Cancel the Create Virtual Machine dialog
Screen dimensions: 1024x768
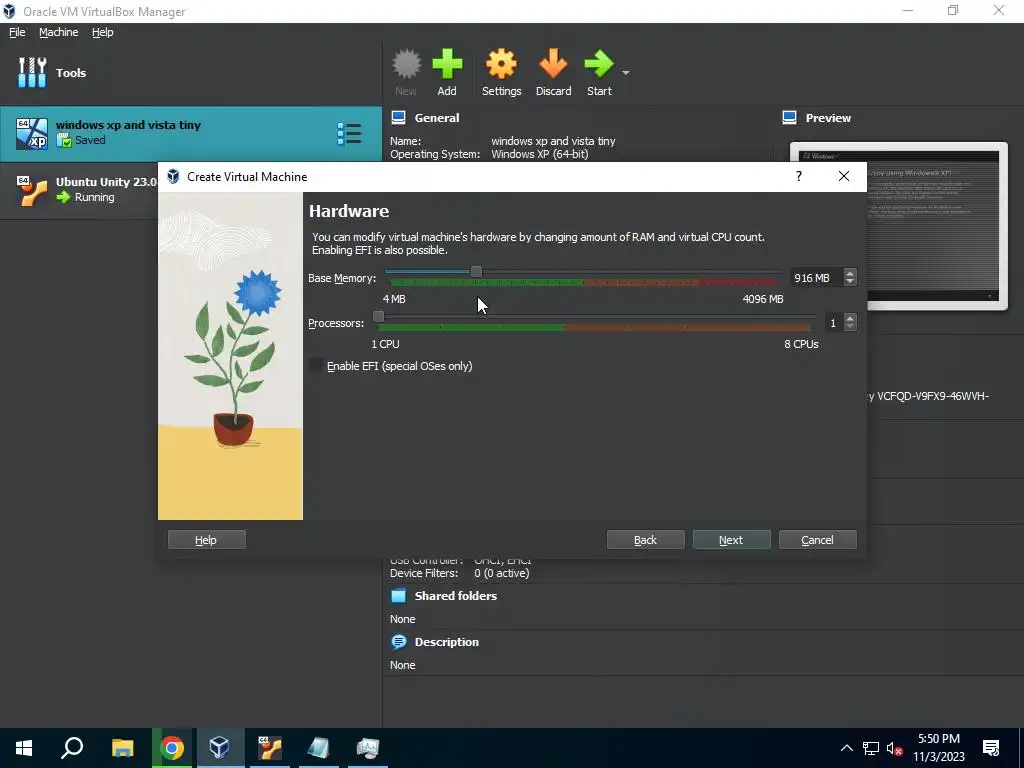click(818, 539)
